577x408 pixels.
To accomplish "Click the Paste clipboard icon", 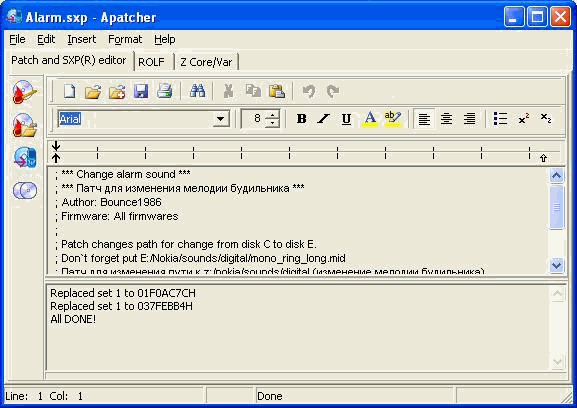I will [277, 91].
